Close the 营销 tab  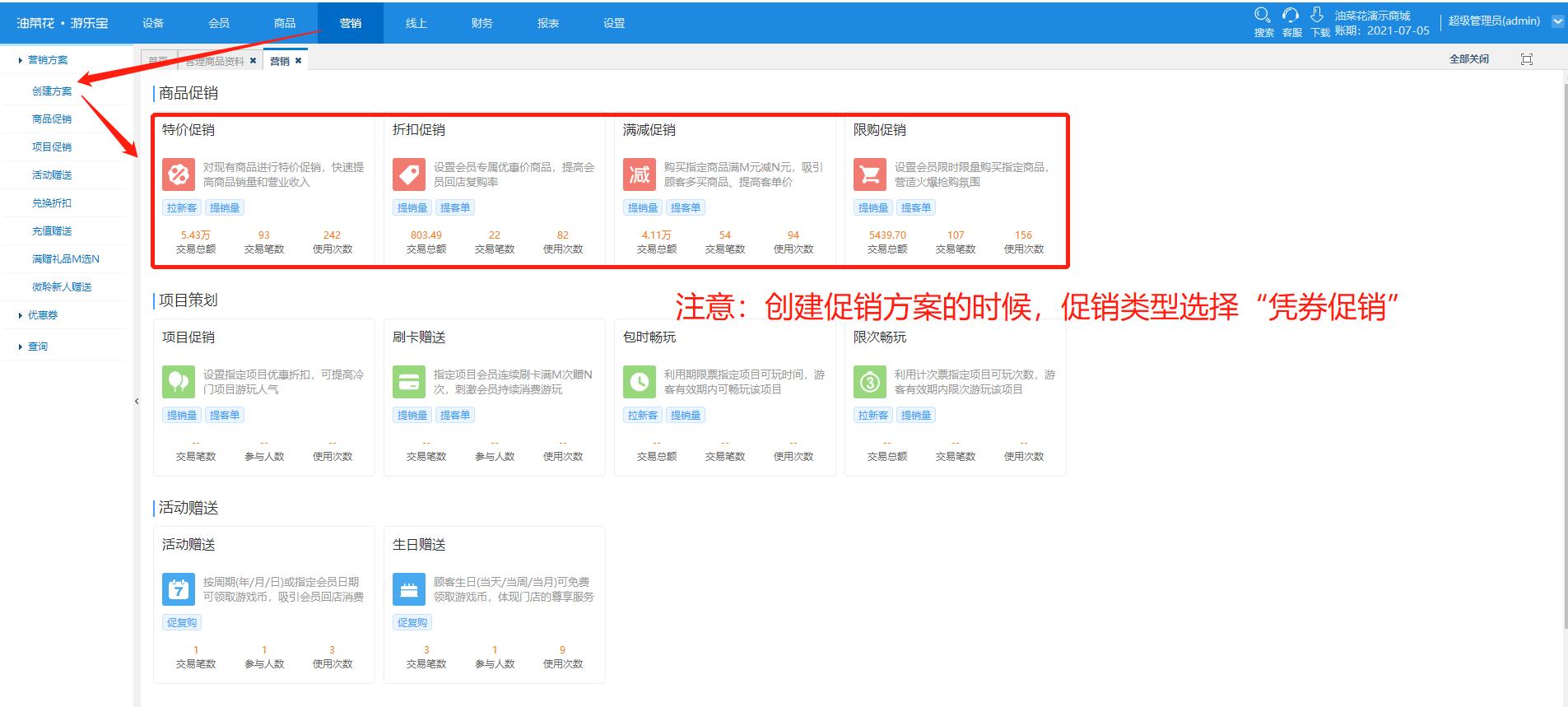[x=298, y=61]
